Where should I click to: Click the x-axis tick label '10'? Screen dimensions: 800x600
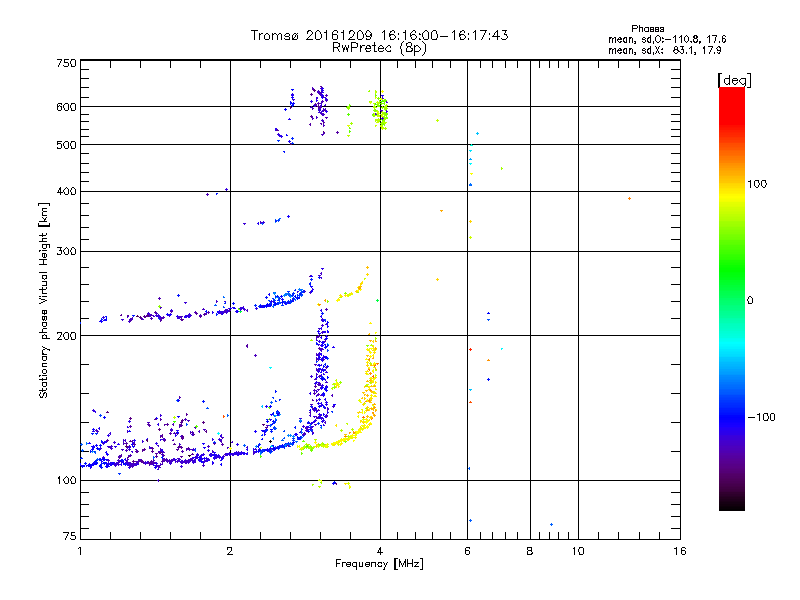pos(578,551)
